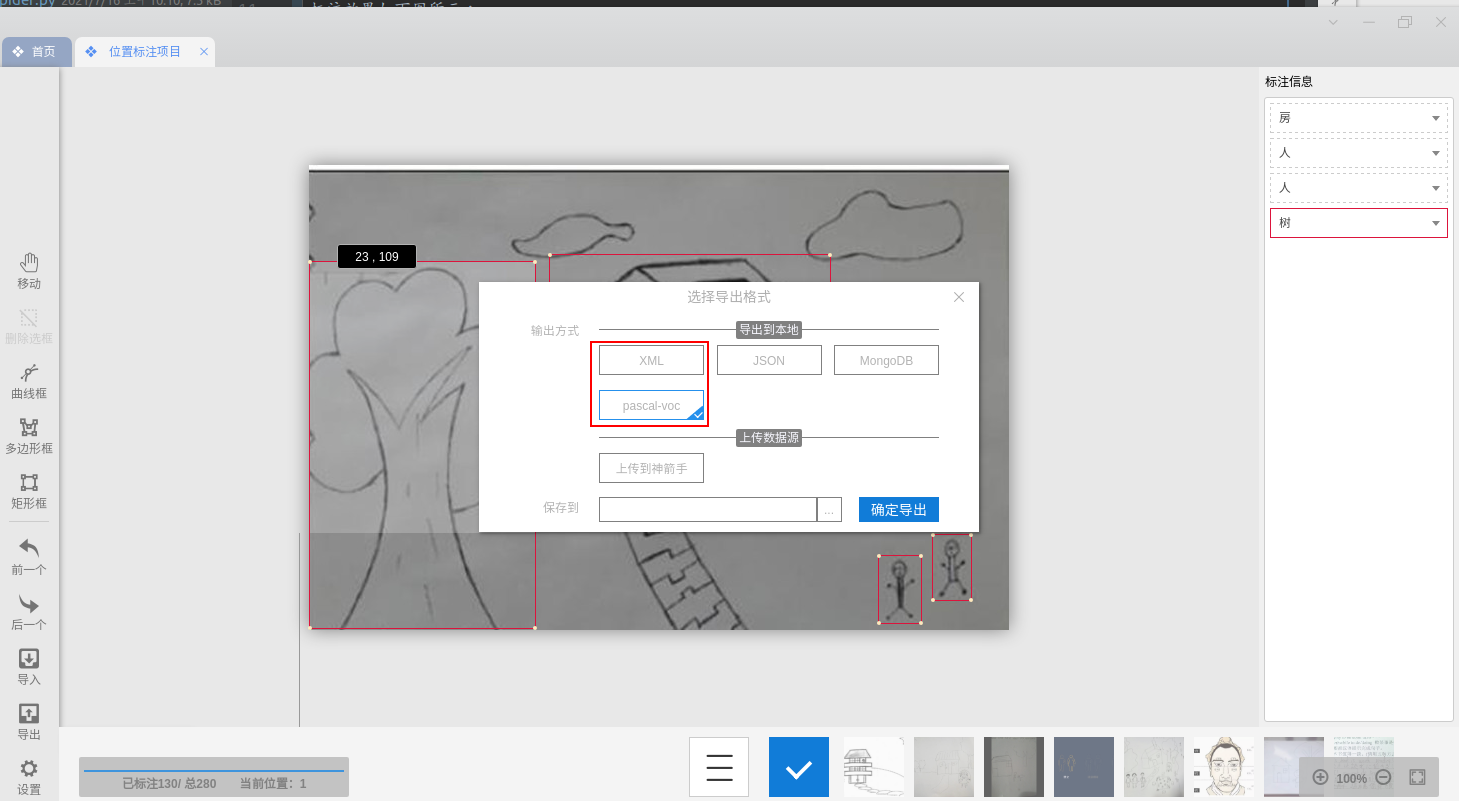The image size is (1459, 801).
Task: Click the fit-to-screen icon
Action: (x=1417, y=777)
